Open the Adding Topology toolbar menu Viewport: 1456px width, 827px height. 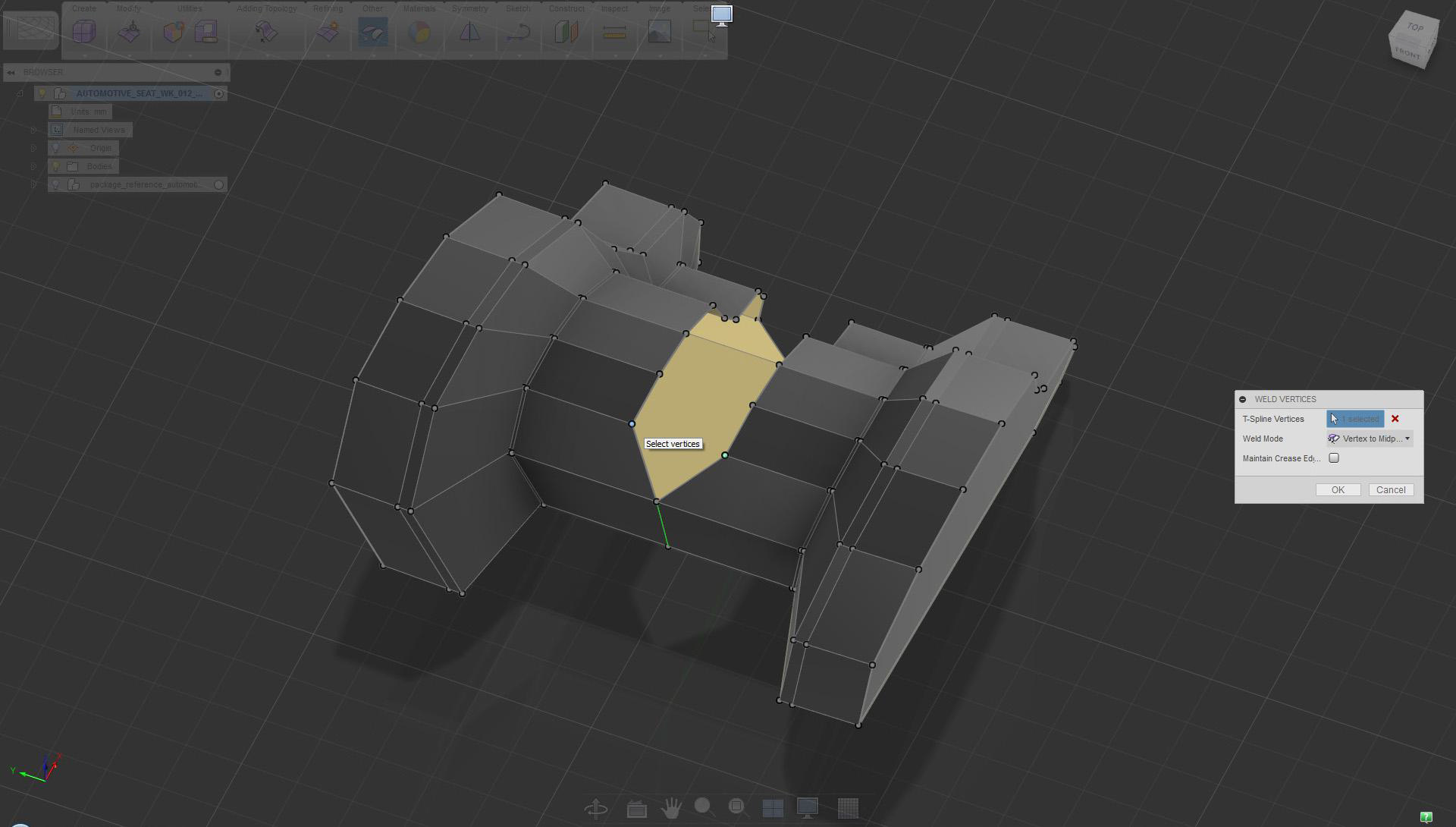pyautogui.click(x=266, y=8)
